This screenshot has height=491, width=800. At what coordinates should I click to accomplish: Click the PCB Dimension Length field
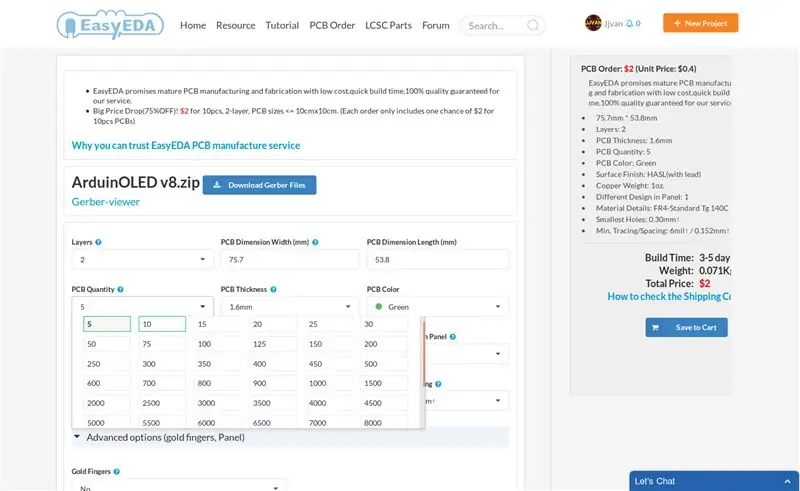(x=438, y=259)
